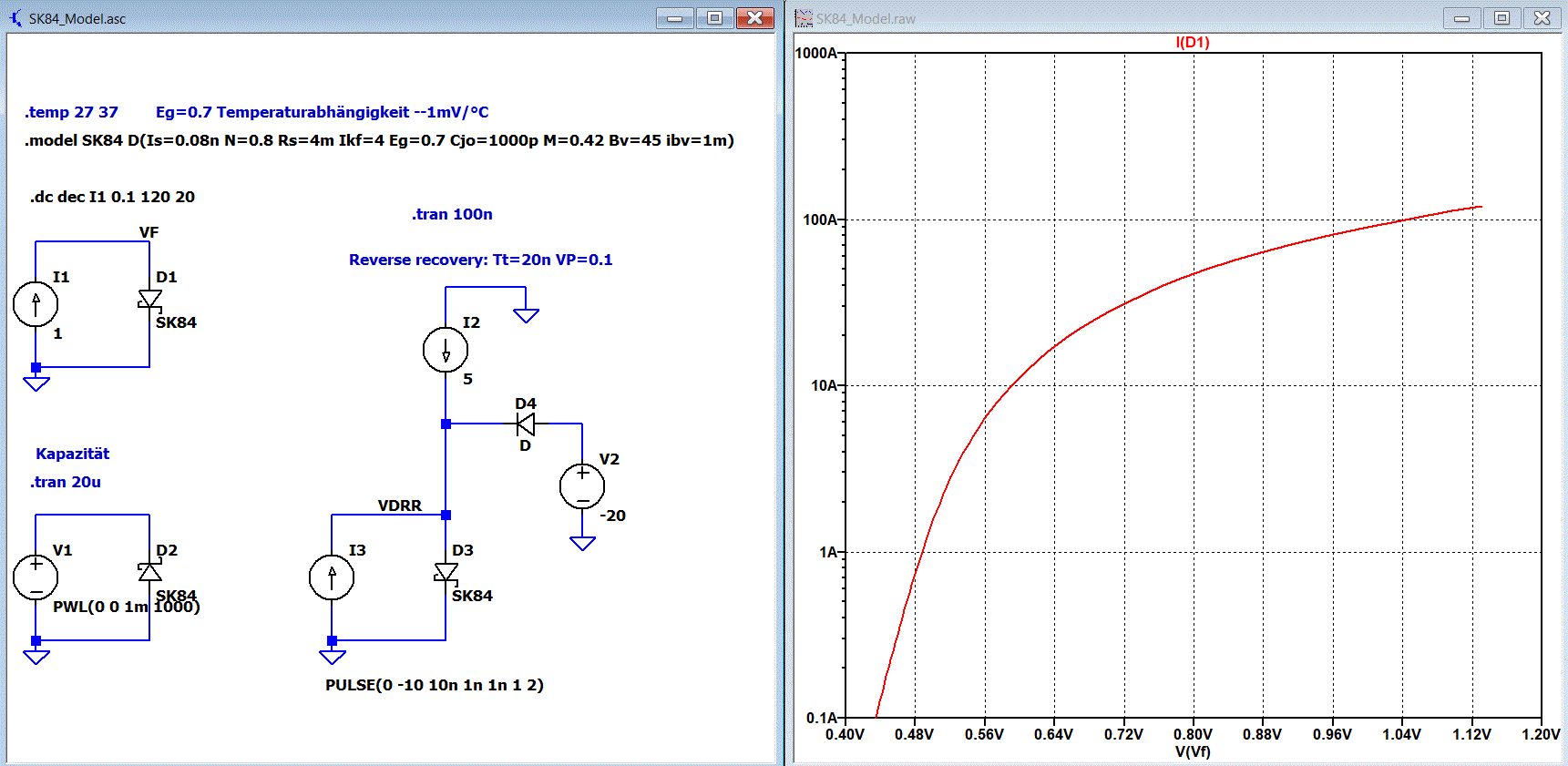1568x766 pixels.
Task: Click the .temp 27 37 comment text
Action: 71,112
